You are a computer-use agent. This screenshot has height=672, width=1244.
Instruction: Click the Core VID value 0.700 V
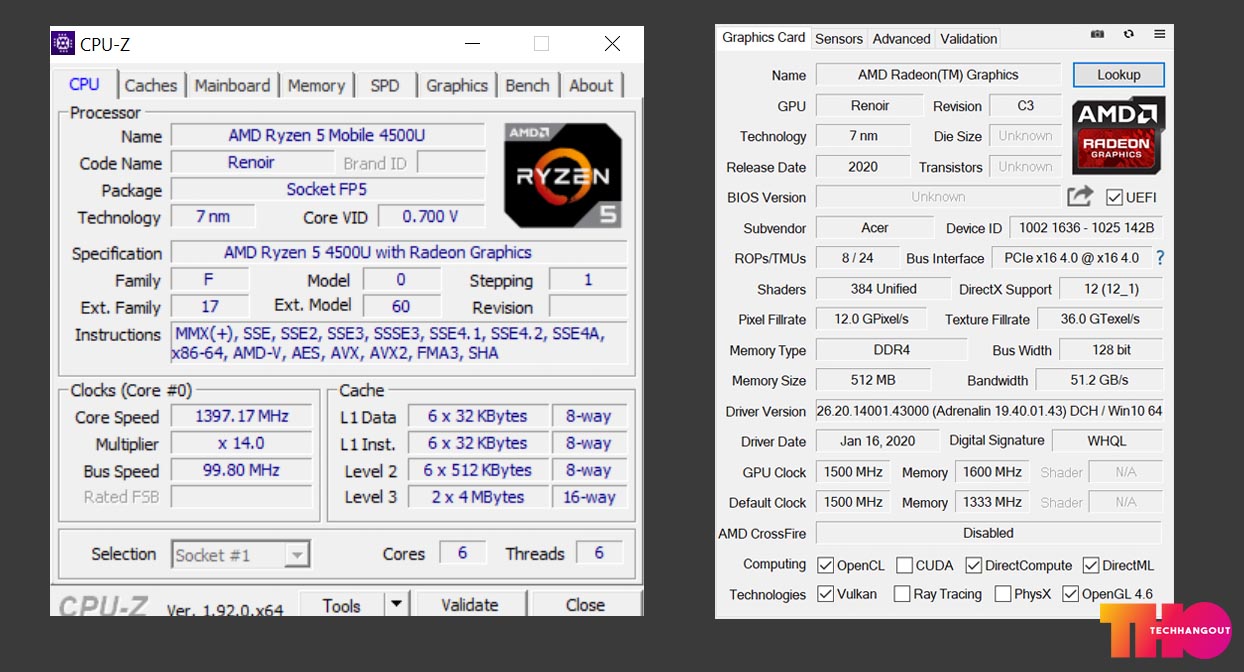431,216
